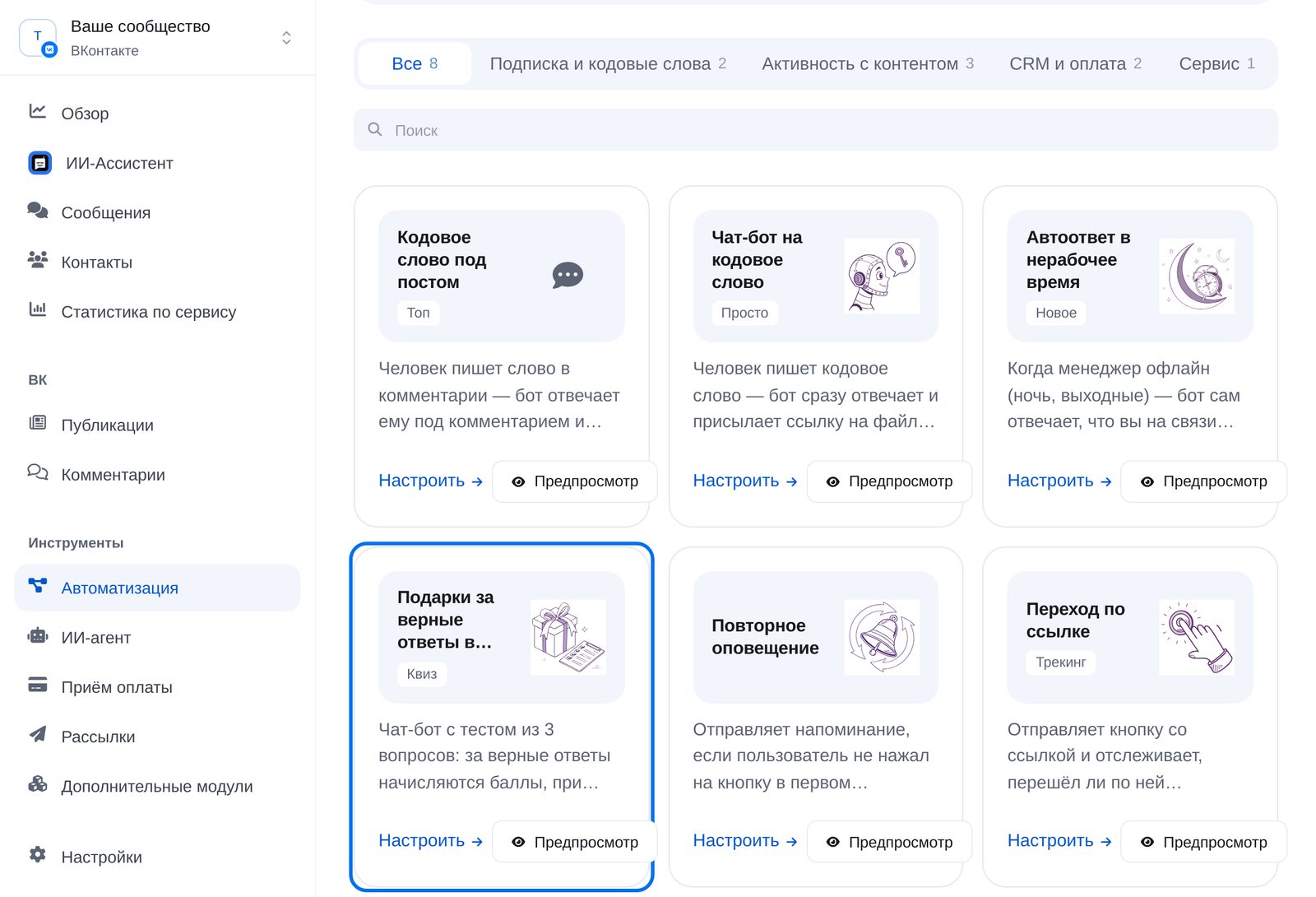
Task: Click the Дополнительные модули cubes icon
Action: tap(38, 783)
